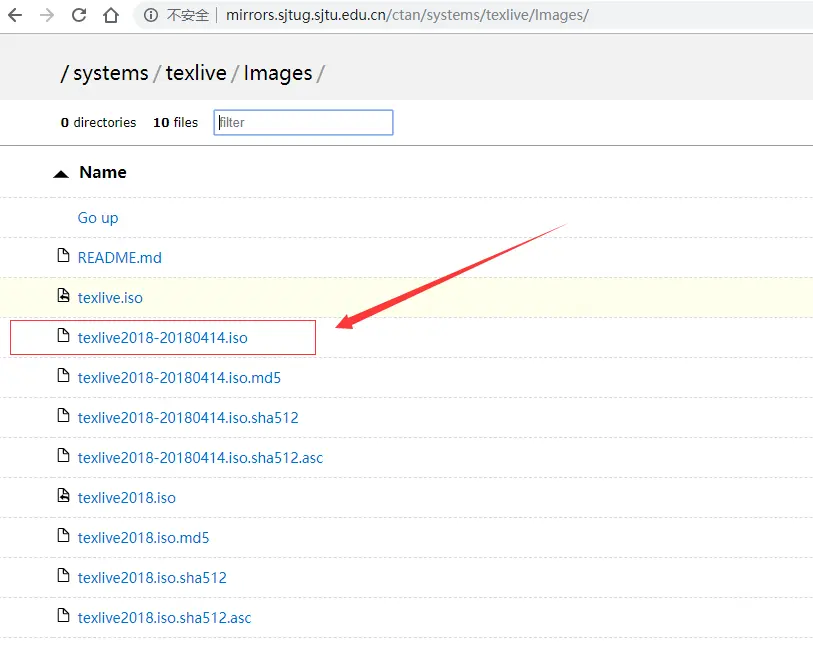The width and height of the screenshot is (813, 658).
Task: Click file icon beside texlive2018-20180414.iso.sha512.asc
Action: click(x=63, y=455)
